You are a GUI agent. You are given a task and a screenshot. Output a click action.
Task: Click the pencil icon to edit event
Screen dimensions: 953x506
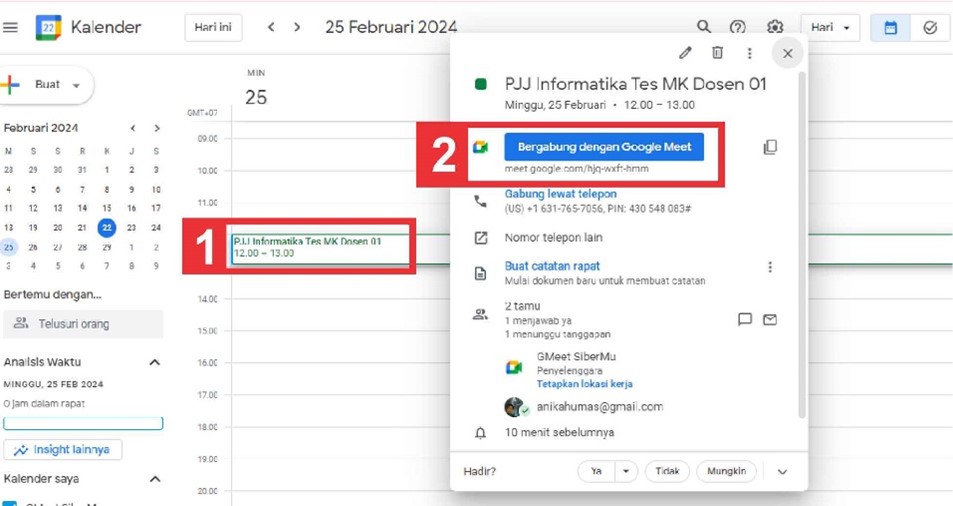click(685, 53)
